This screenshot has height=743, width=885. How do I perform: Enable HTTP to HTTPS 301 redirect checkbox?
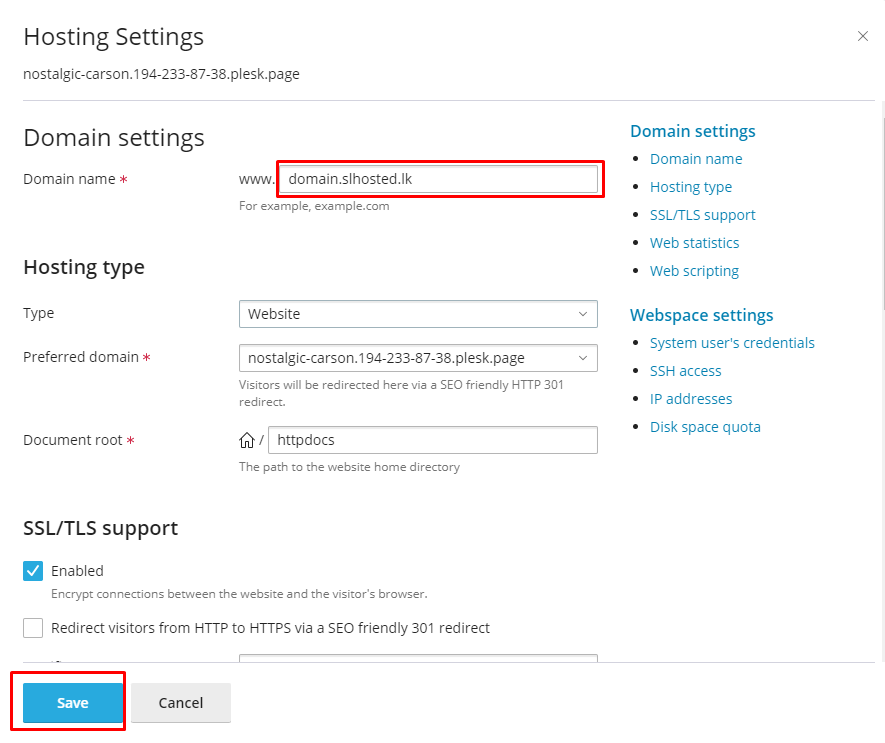click(33, 628)
